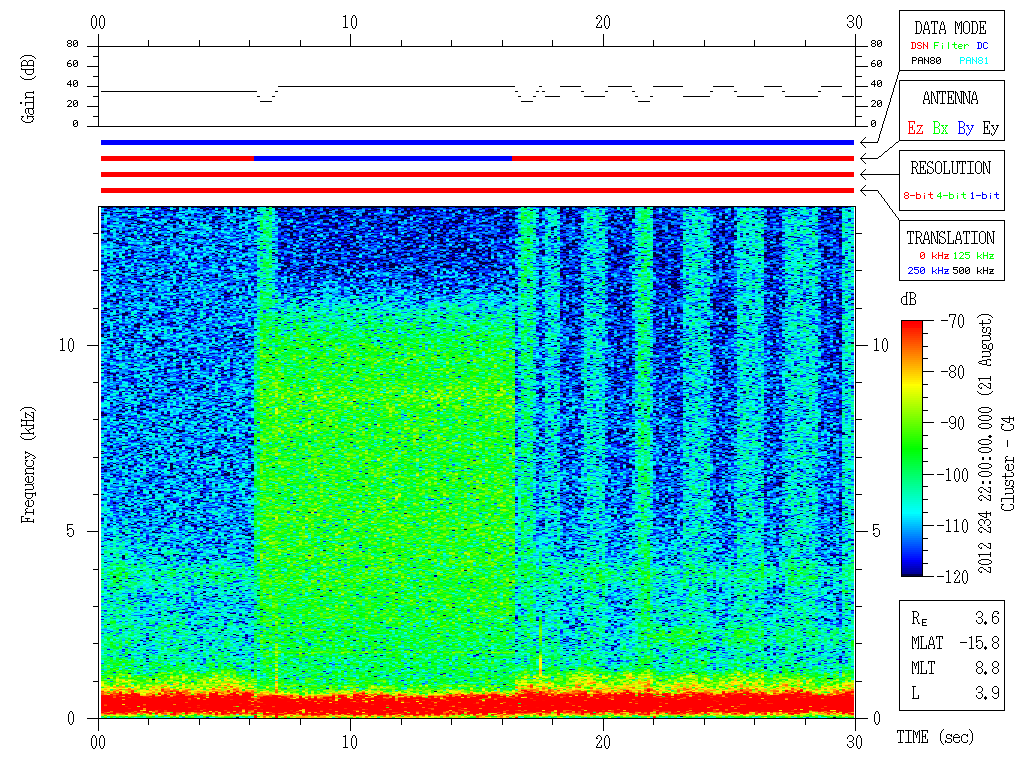Viewport: 1024px width, 768px height.
Task: Click the RE value 3.6
Action: 987,617
